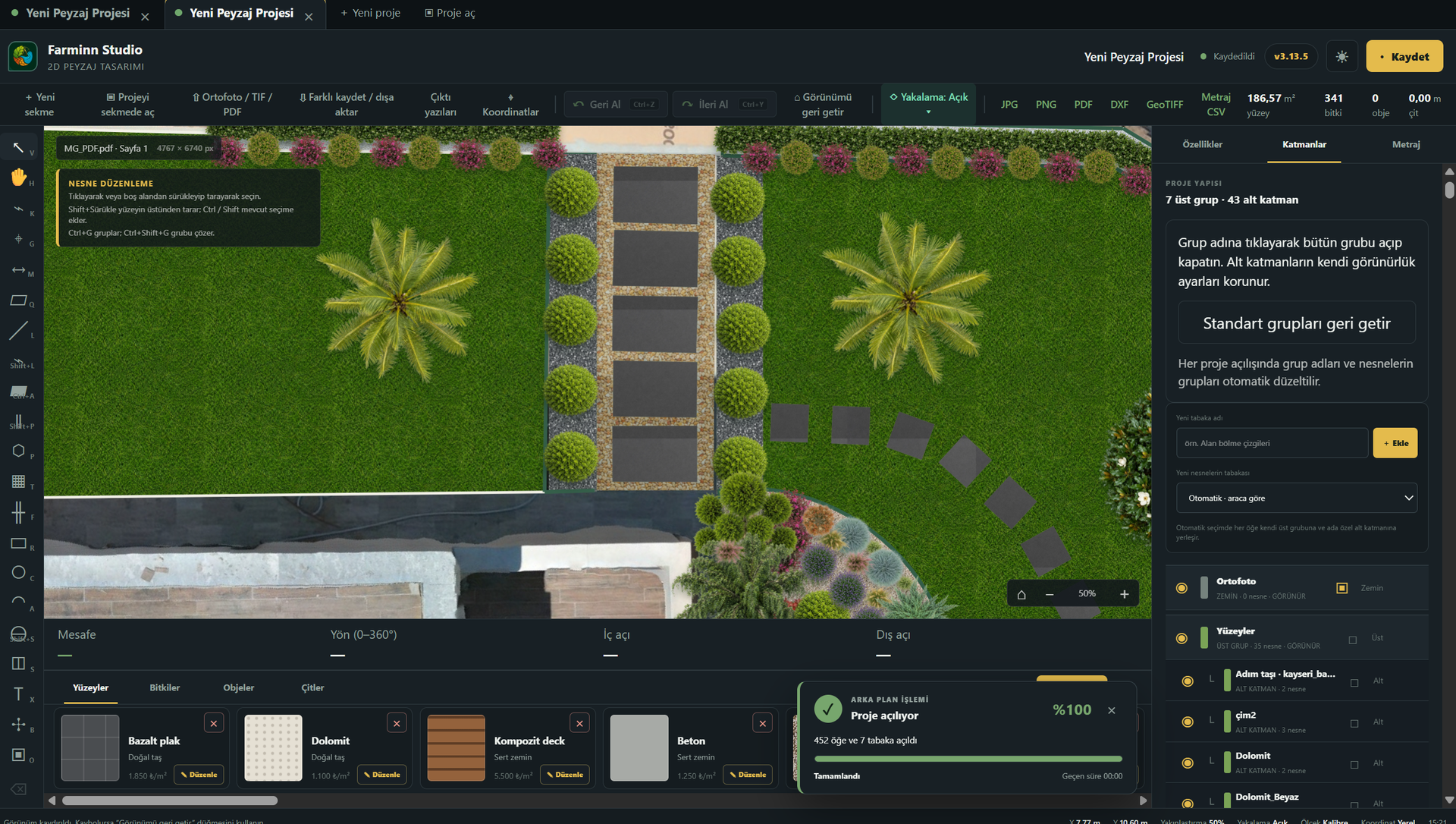
Task: Select the Dolomit material swatch
Action: [273, 748]
